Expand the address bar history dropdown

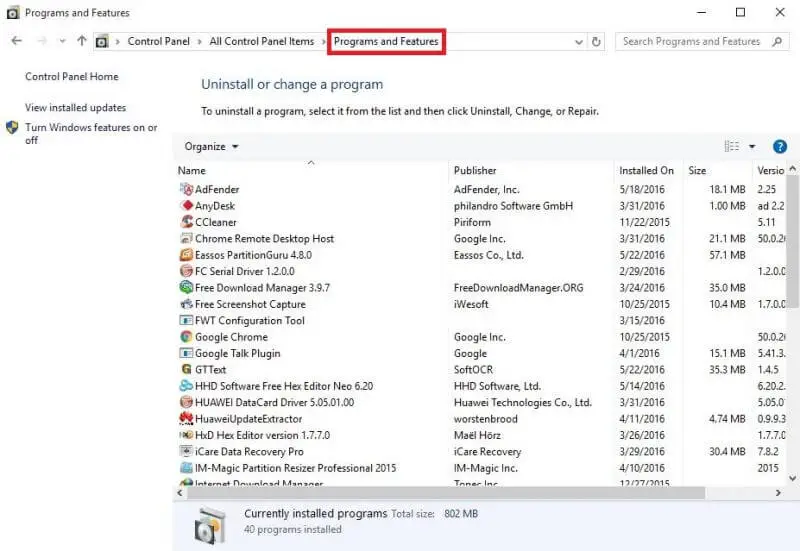coord(579,42)
